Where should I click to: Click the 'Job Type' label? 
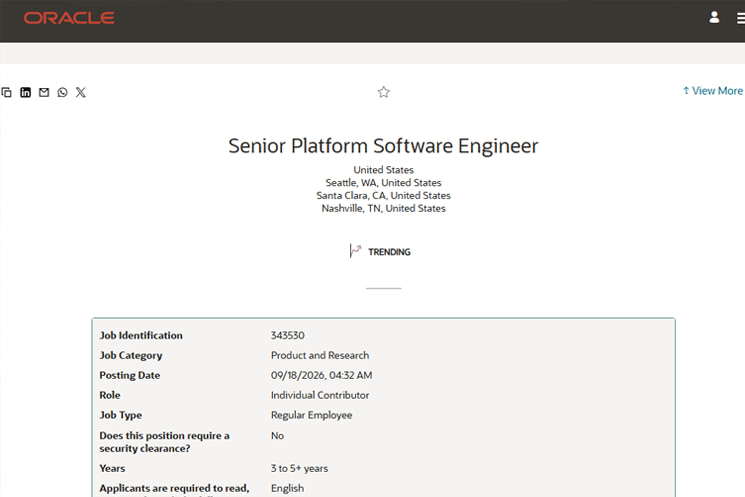121,415
